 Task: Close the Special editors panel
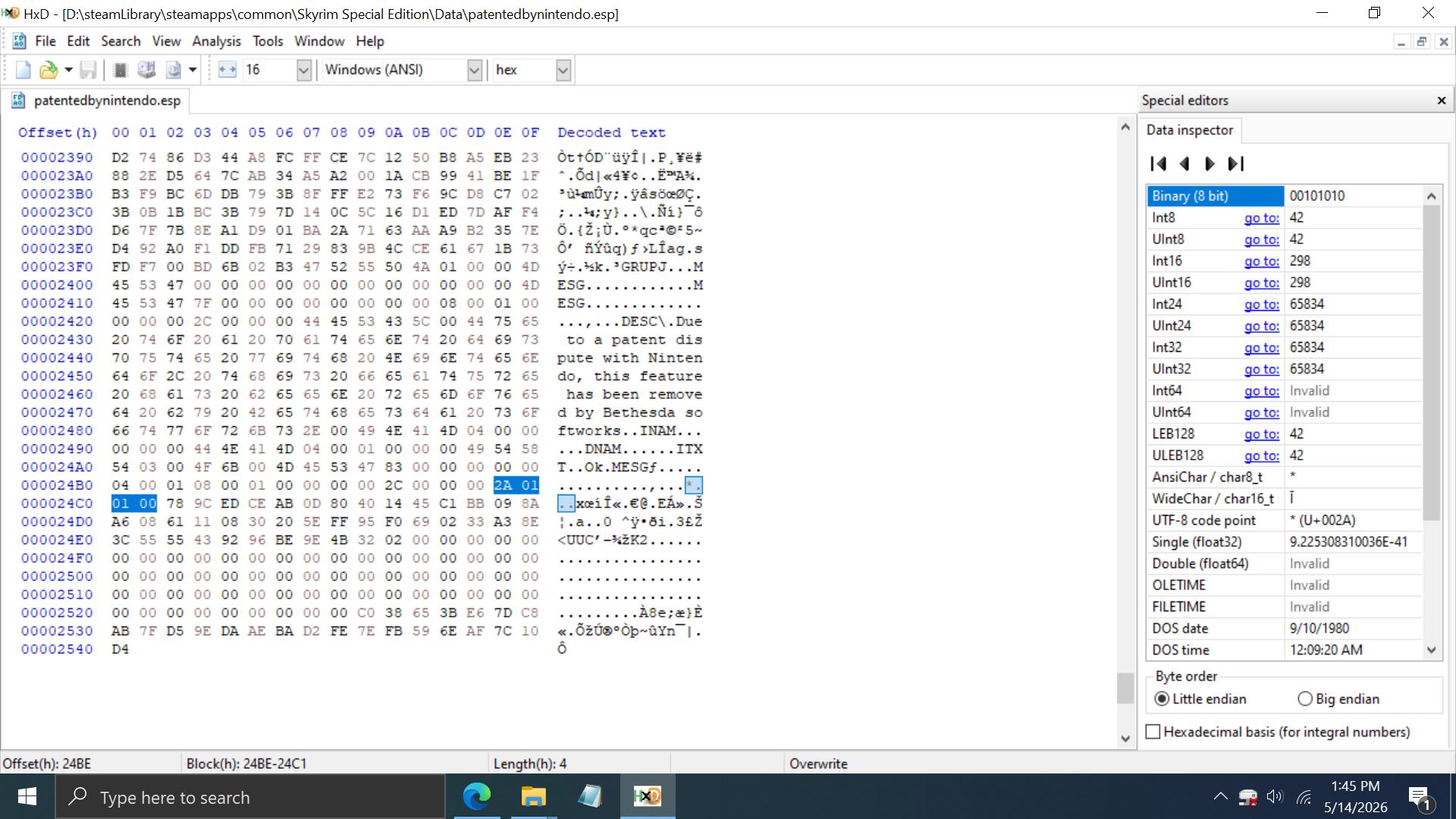1442,100
